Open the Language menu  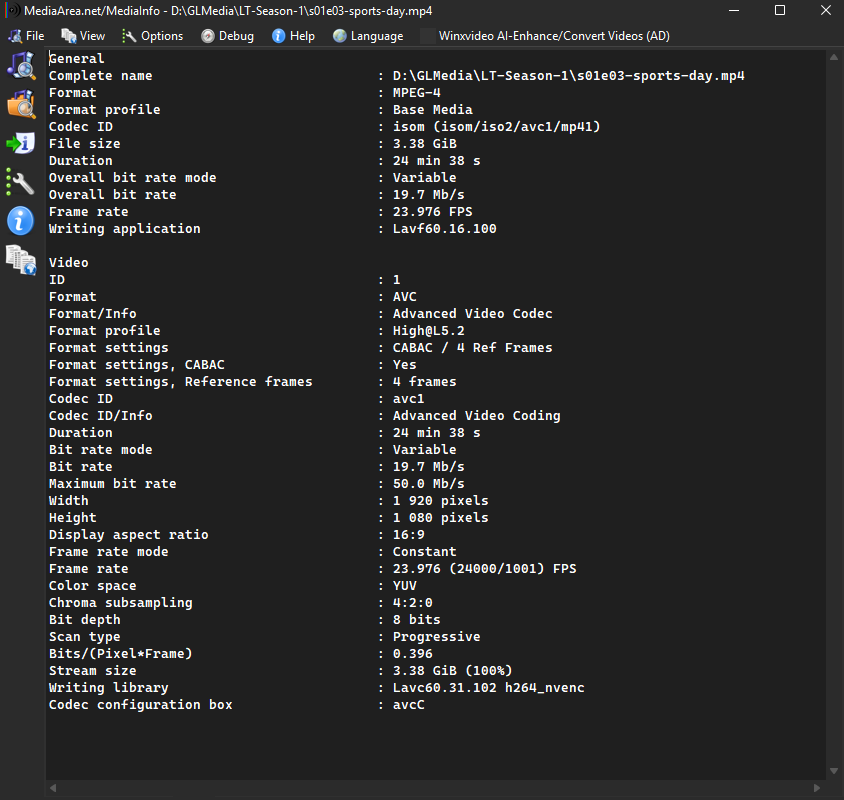(x=368, y=36)
